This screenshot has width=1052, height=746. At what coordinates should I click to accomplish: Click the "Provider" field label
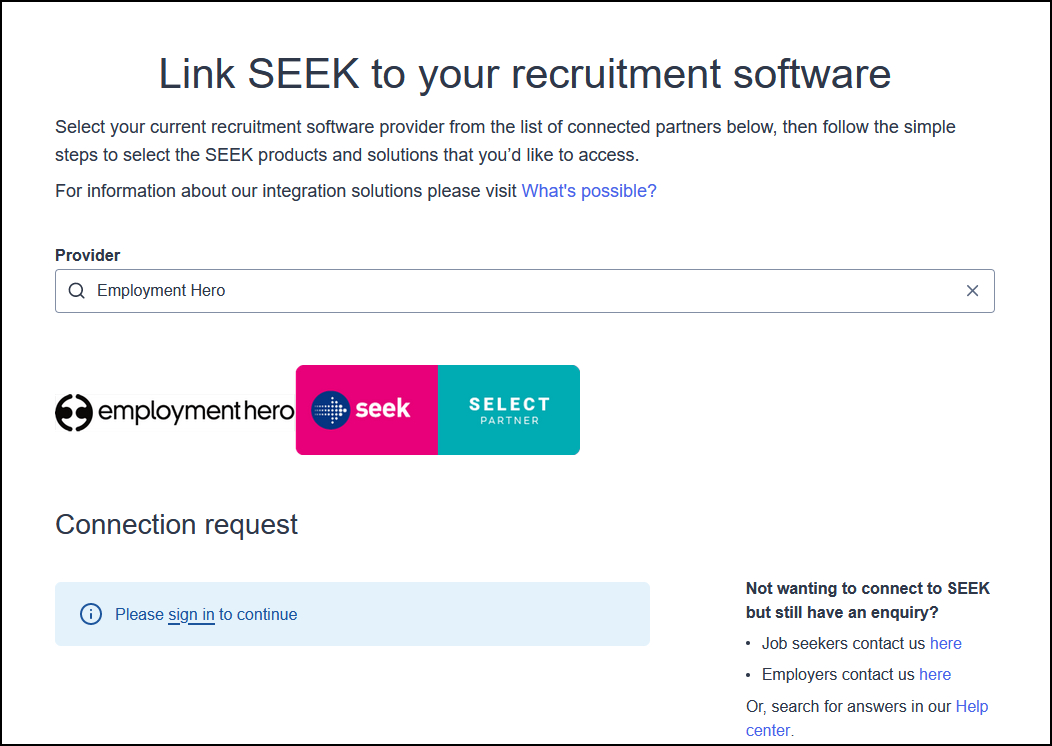(88, 256)
